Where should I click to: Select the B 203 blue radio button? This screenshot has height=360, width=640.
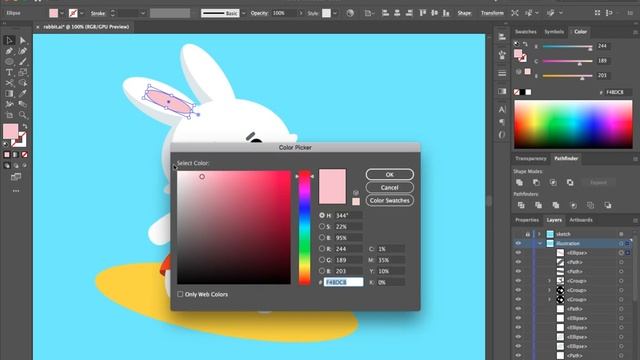click(322, 271)
